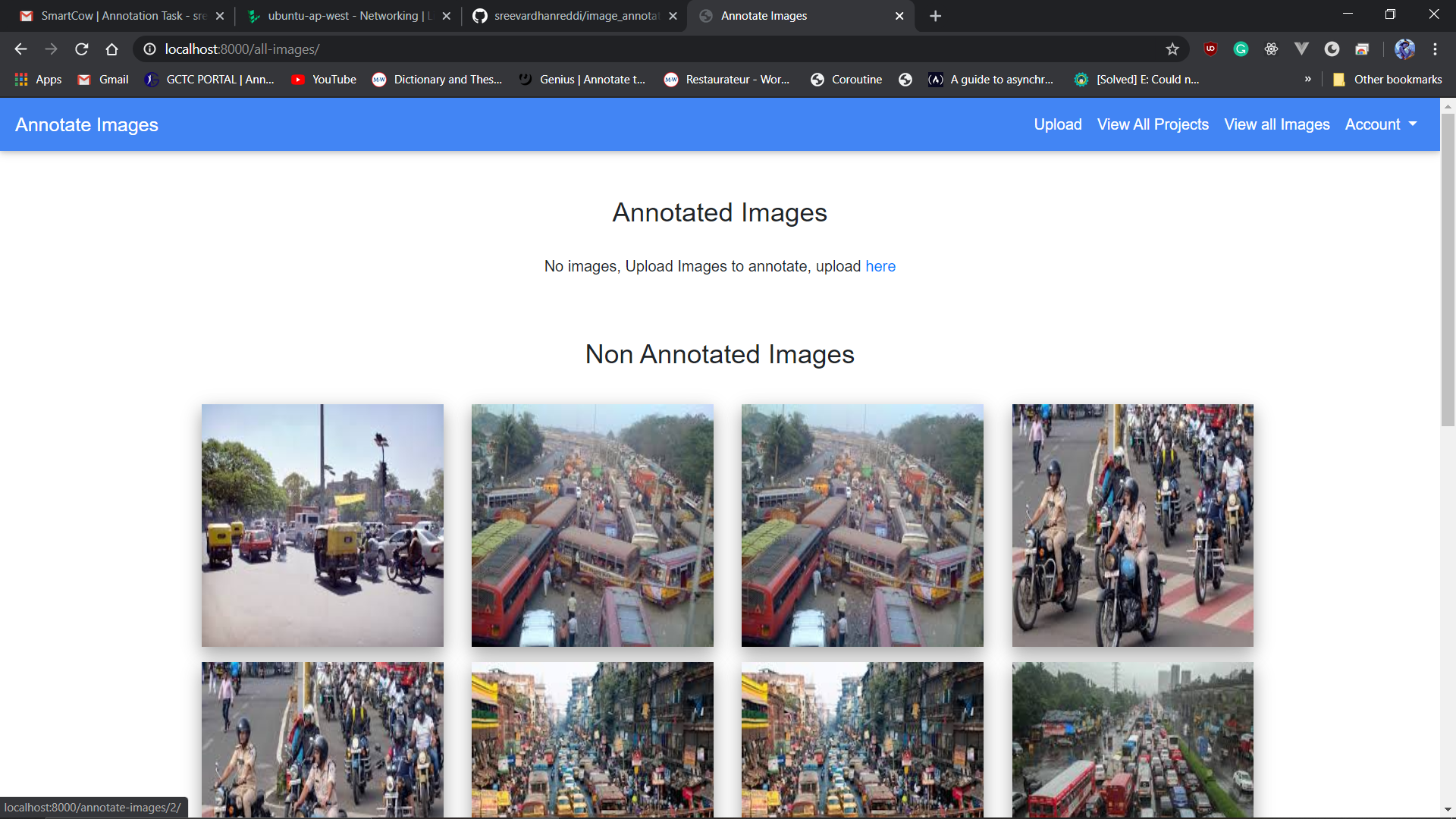Click the browser back arrow

(x=20, y=49)
